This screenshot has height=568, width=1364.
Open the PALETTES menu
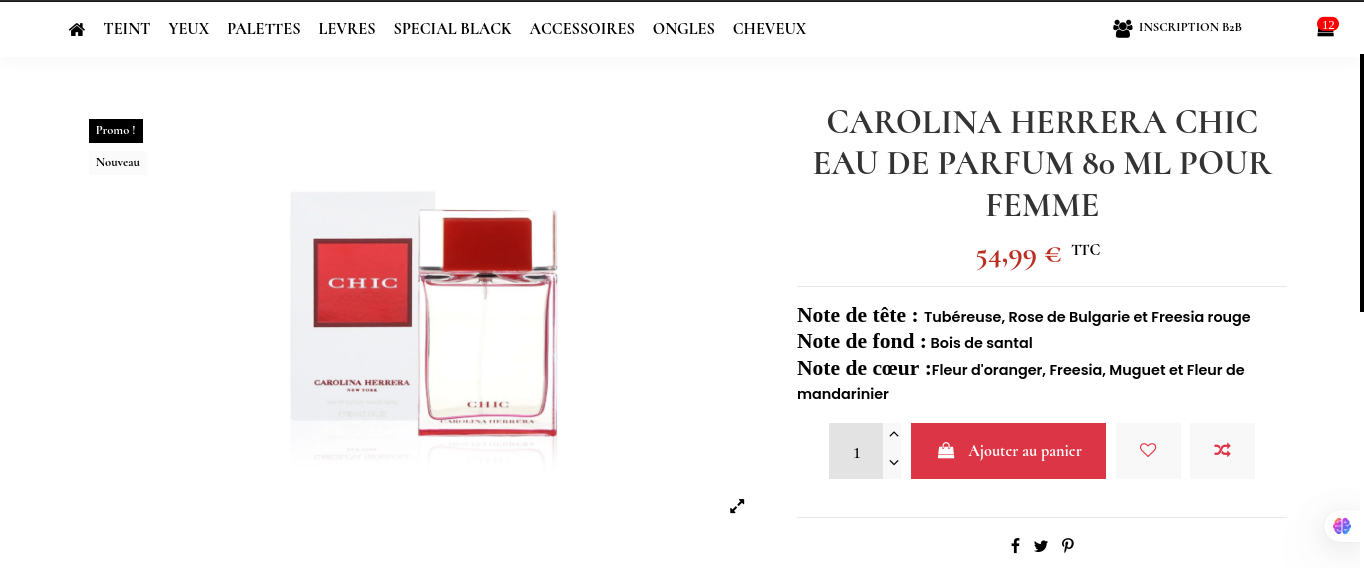[x=264, y=29]
